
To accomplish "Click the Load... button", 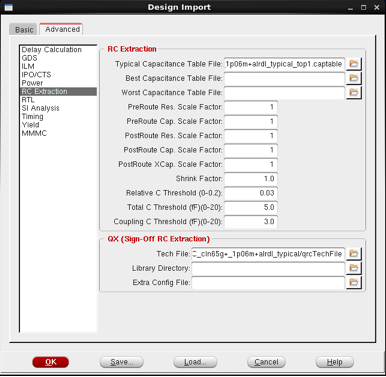I will (195, 362).
